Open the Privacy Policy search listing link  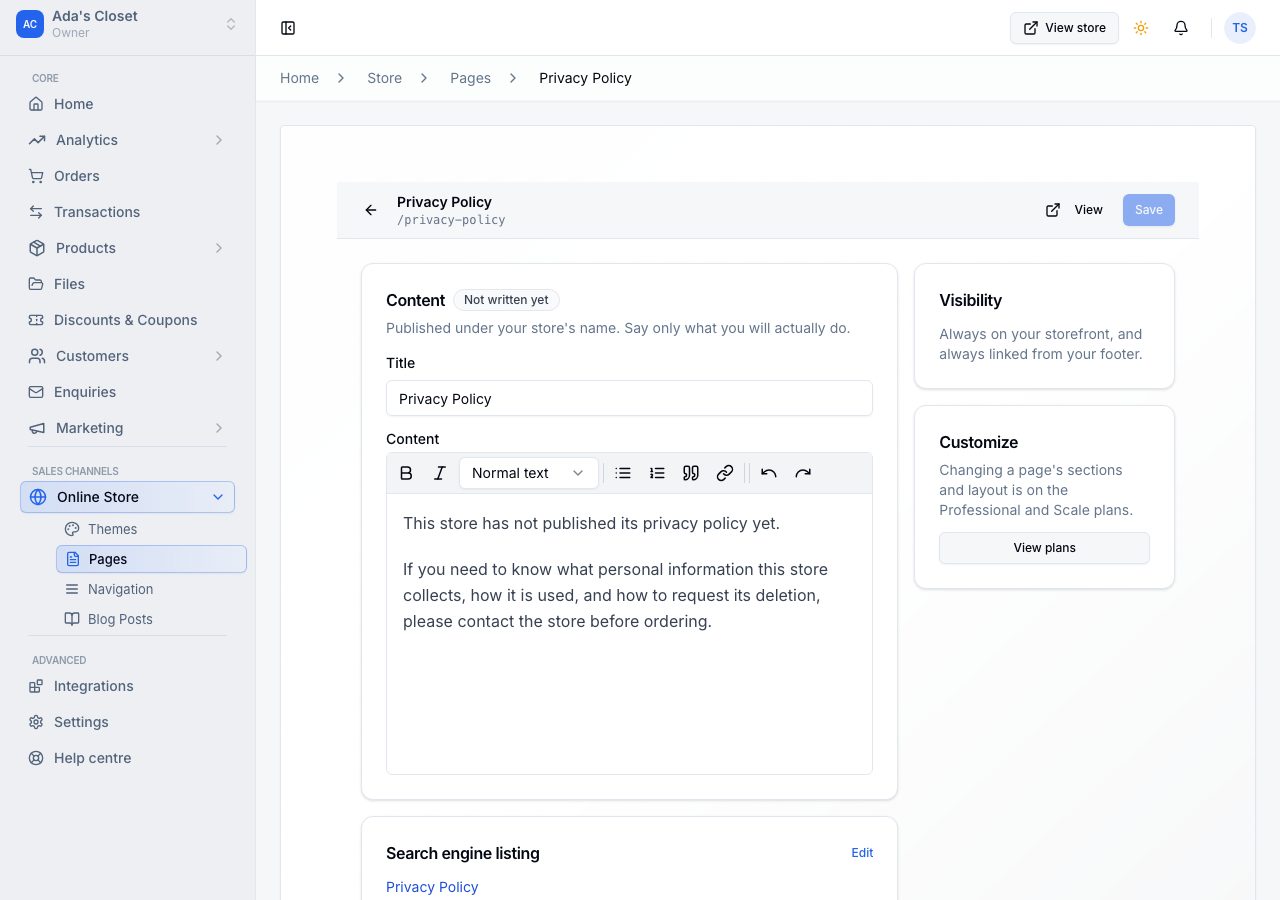coord(432,887)
